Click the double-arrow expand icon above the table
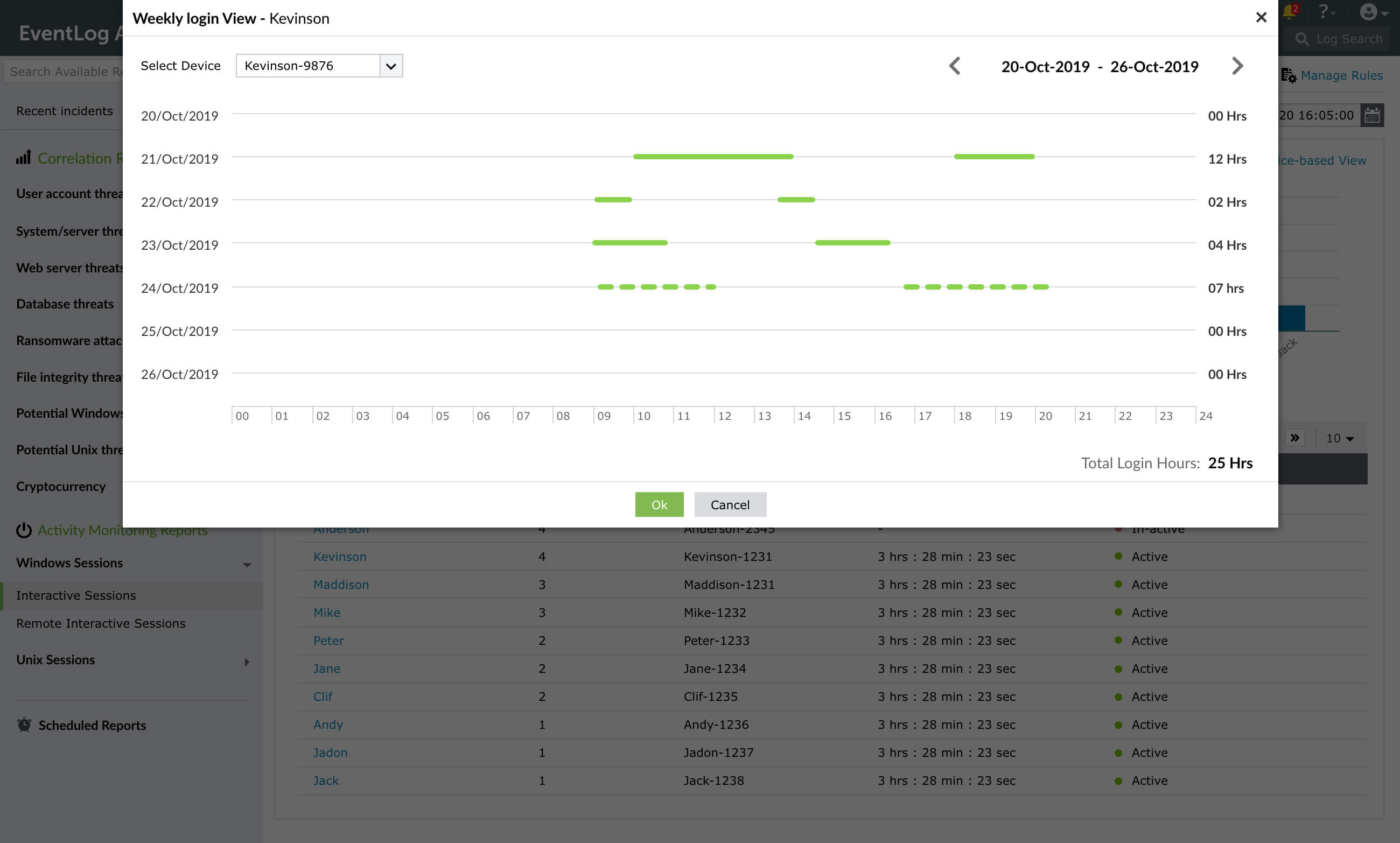This screenshot has height=843, width=1400. [1296, 438]
